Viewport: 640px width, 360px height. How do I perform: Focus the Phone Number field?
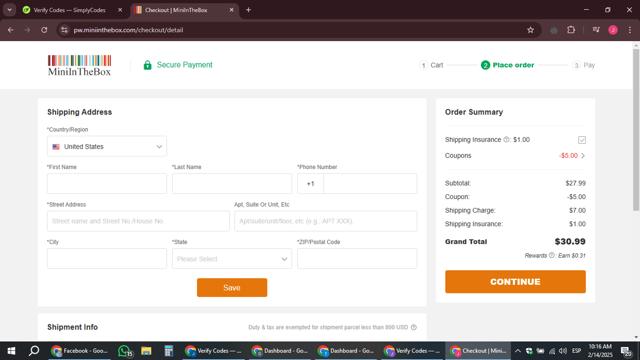[370, 184]
